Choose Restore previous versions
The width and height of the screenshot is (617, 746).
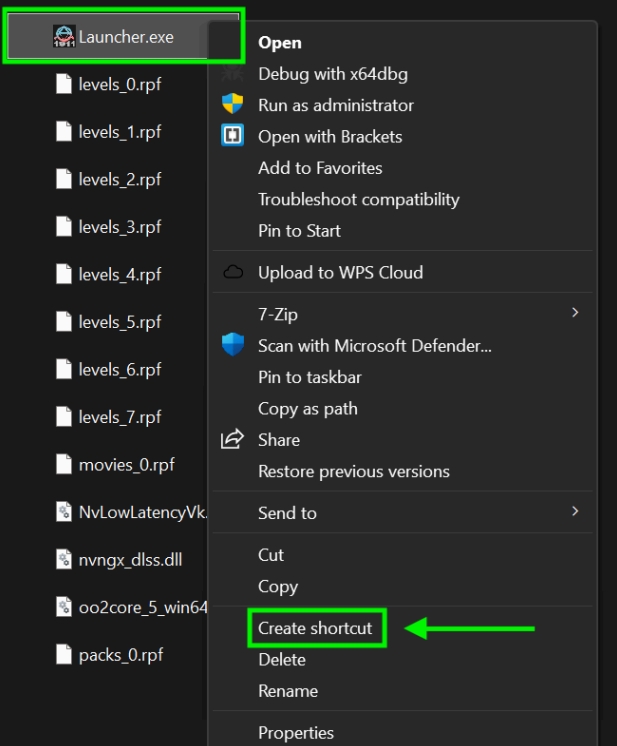click(353, 471)
